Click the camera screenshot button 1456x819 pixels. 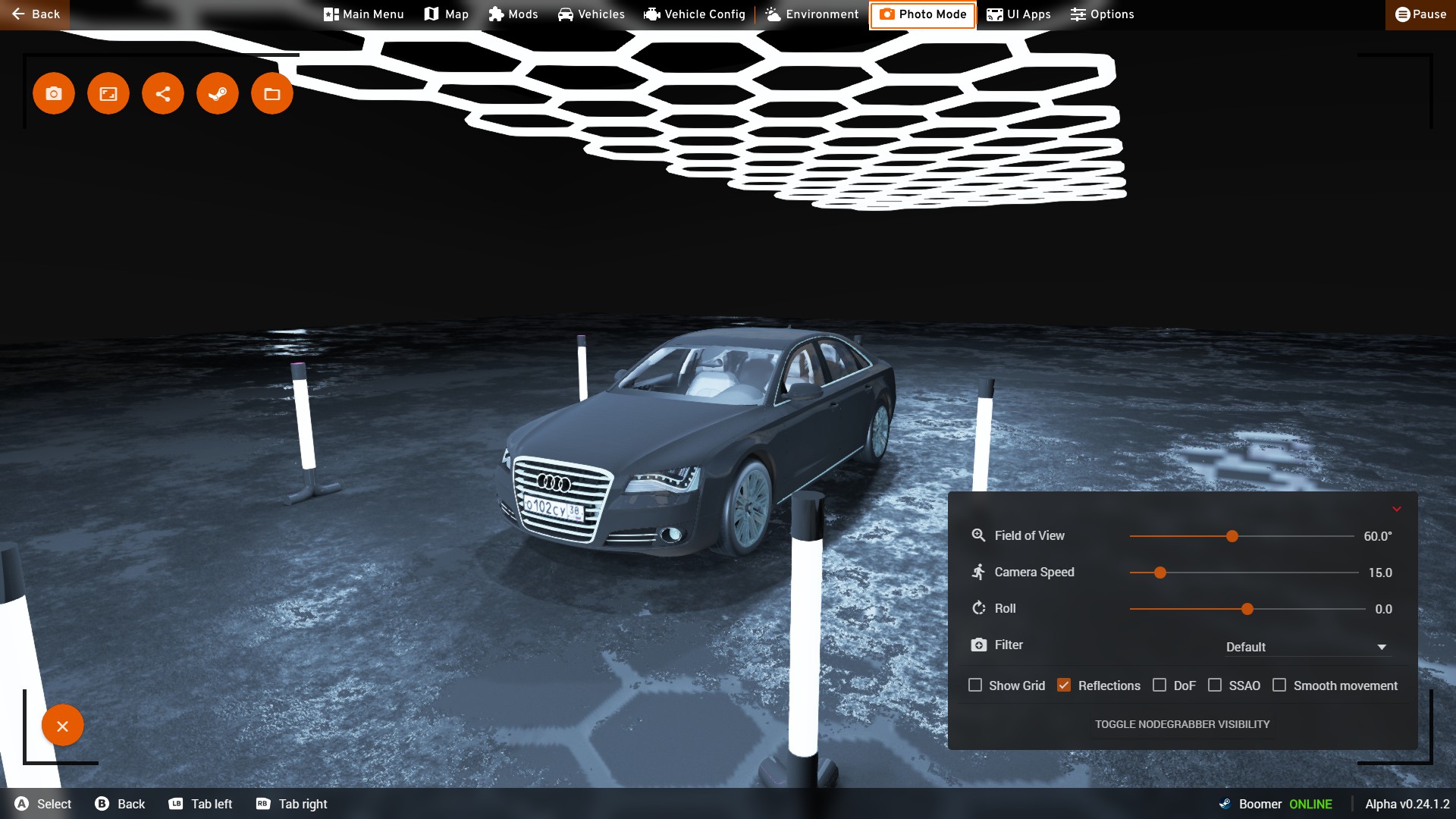pos(54,93)
